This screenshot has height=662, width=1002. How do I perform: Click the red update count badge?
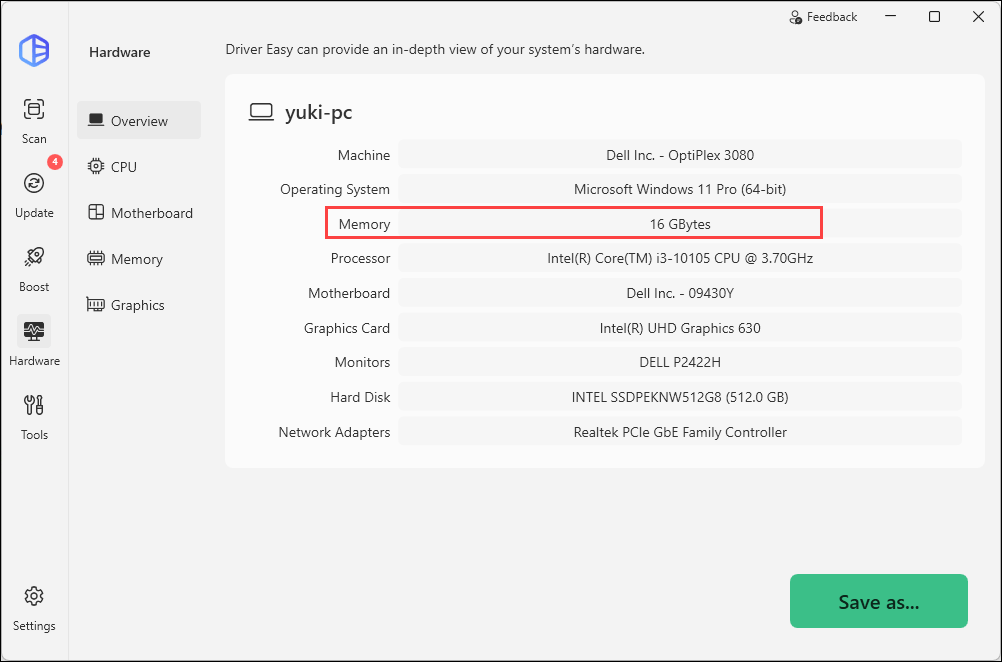click(x=55, y=162)
